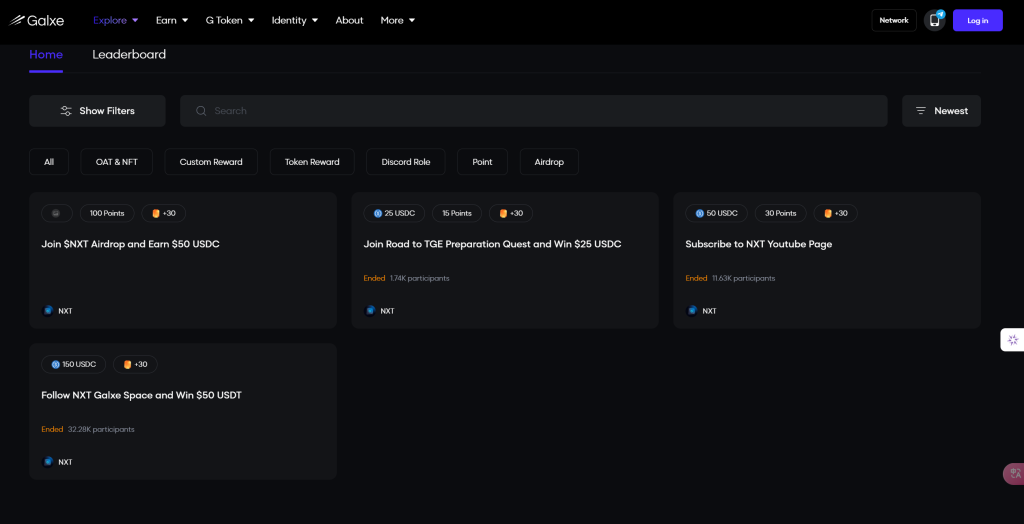Click the 100 Points badge
This screenshot has height=524, width=1024.
pos(107,213)
